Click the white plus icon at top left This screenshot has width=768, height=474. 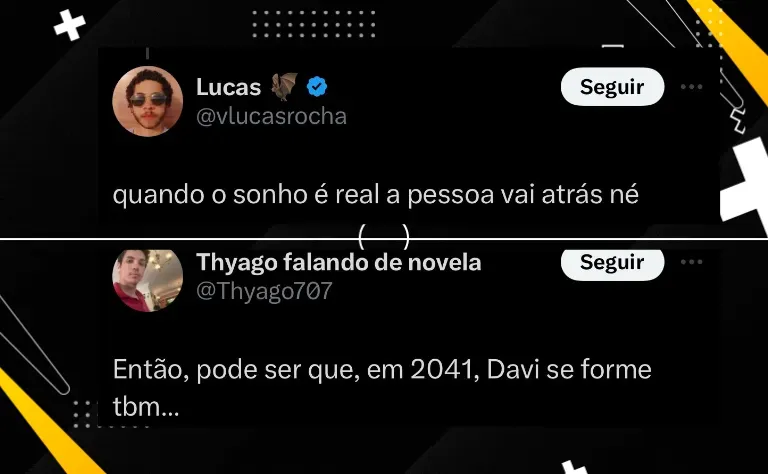[x=70, y=25]
